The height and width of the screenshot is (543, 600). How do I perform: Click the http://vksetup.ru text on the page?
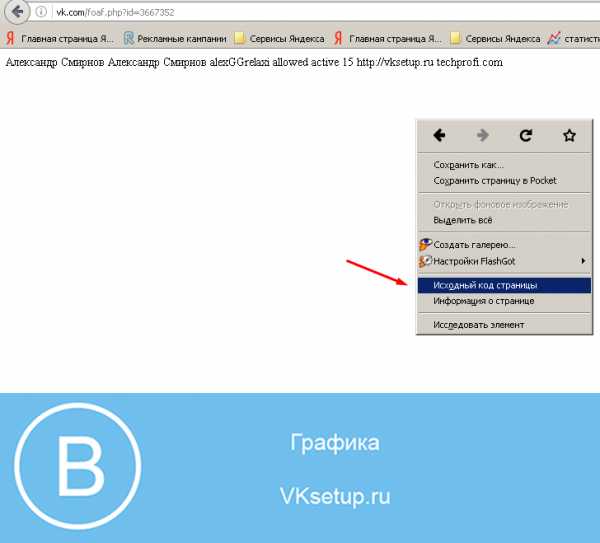pyautogui.click(x=395, y=62)
